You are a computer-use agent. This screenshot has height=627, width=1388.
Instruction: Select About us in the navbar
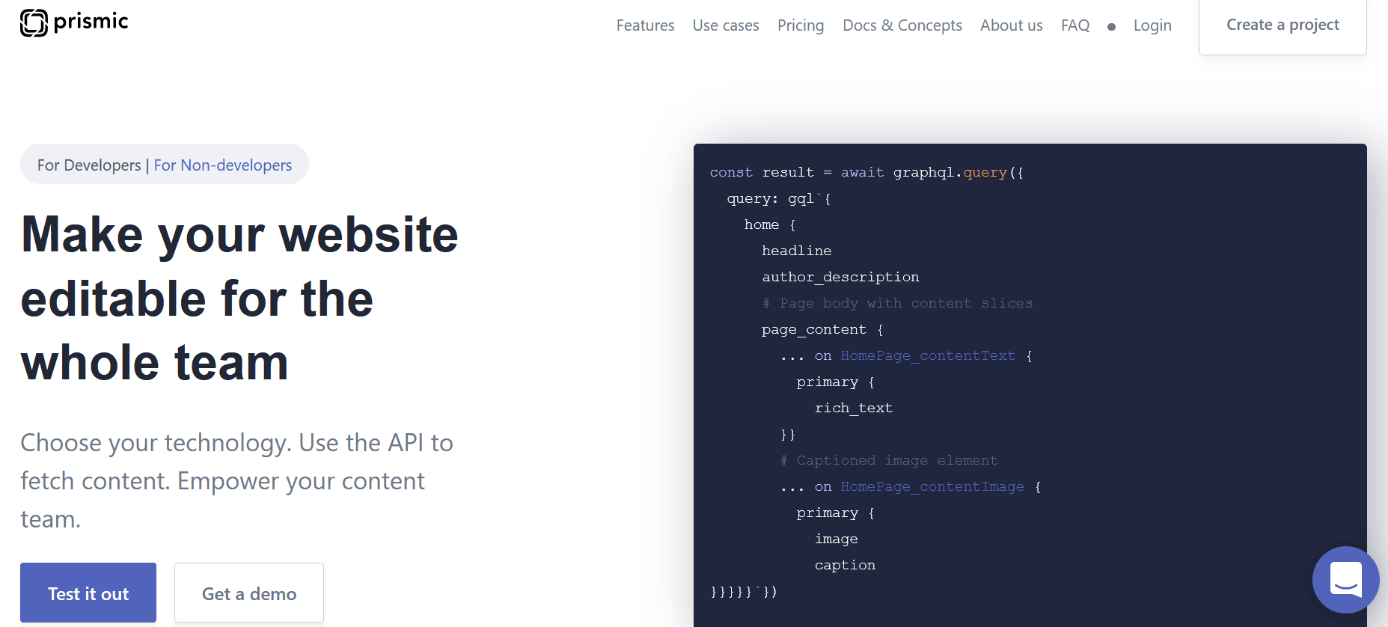pyautogui.click(x=1011, y=26)
